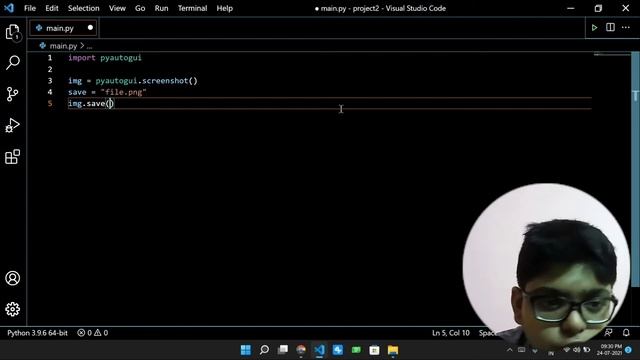Image resolution: width=640 pixels, height=360 pixels.
Task: Click the errors and warnings indicator
Action: [x=93, y=333]
